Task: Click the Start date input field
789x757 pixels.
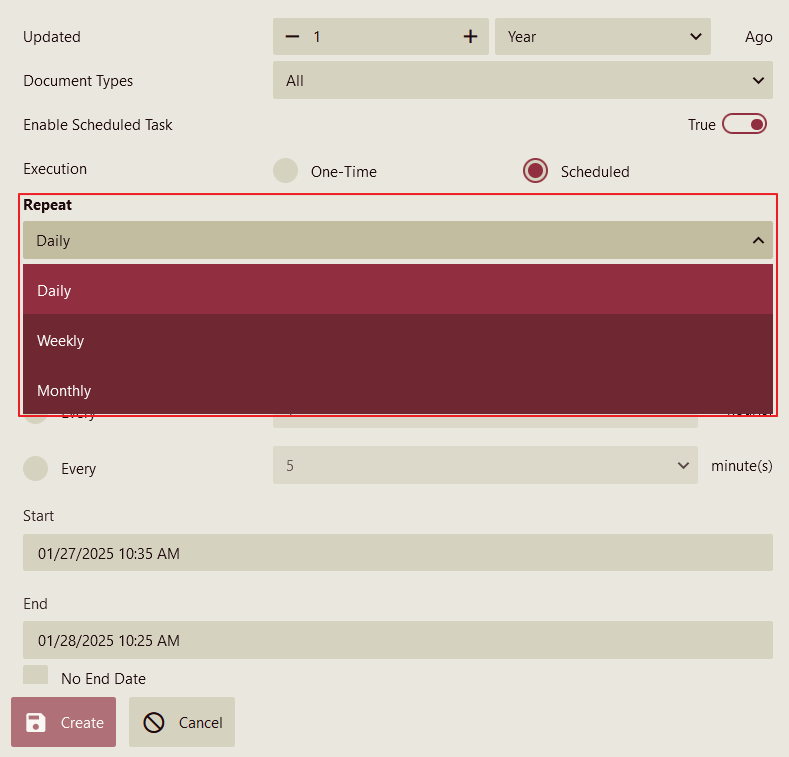Action: coord(397,553)
